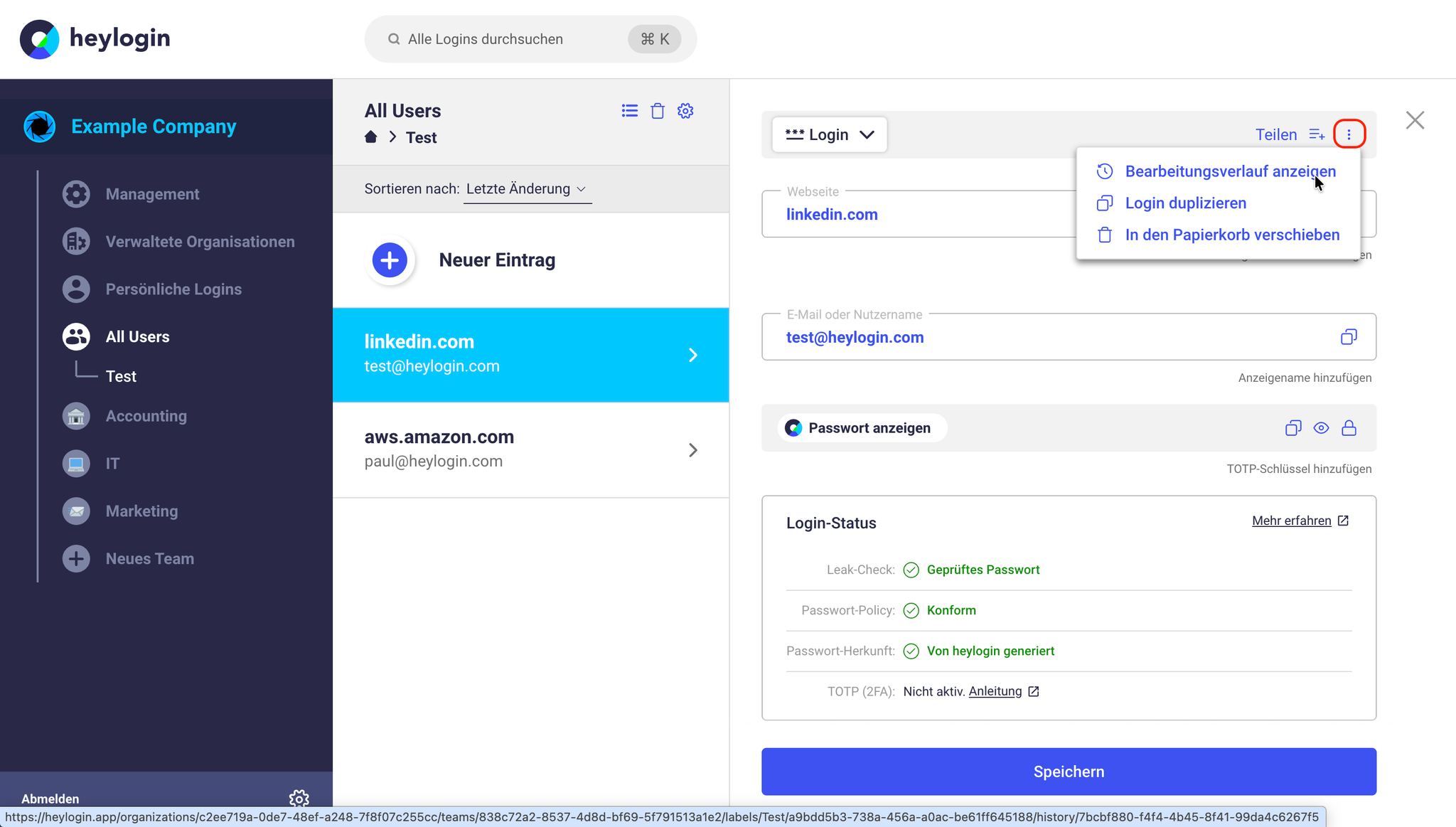Open the trash icon next to All Users

[658, 111]
